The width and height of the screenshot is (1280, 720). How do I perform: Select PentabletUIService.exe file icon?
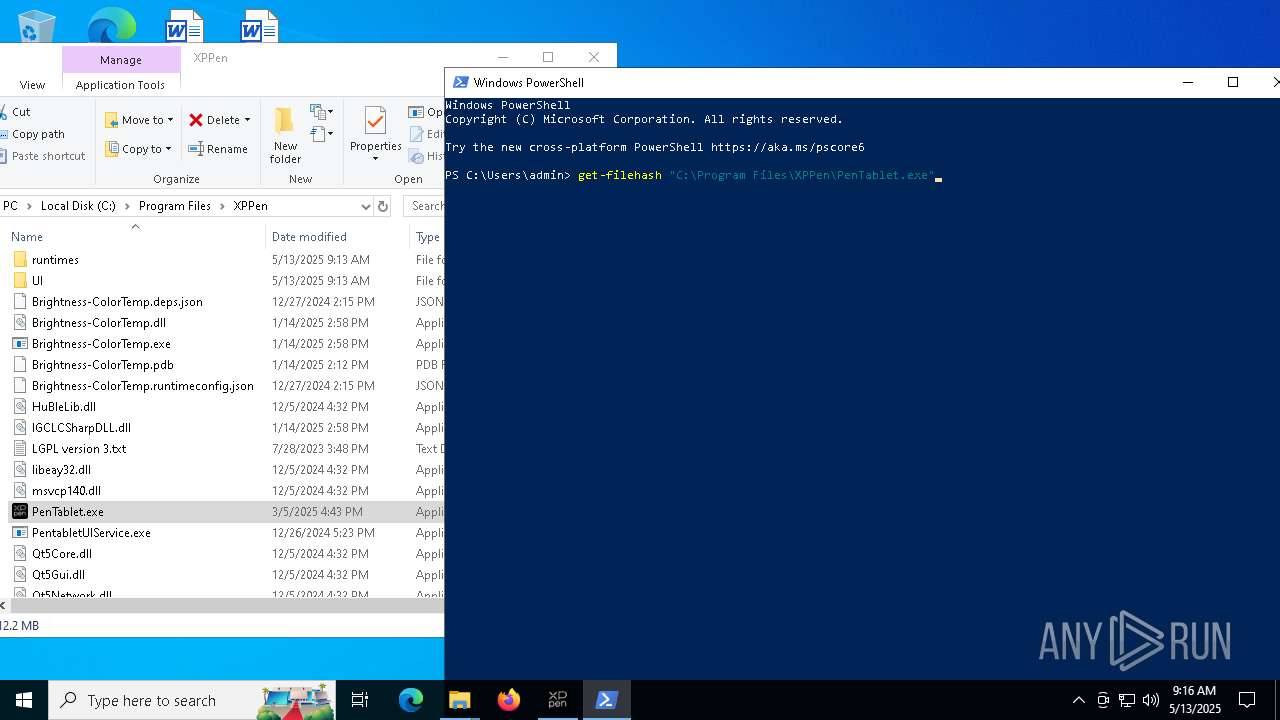20,533
